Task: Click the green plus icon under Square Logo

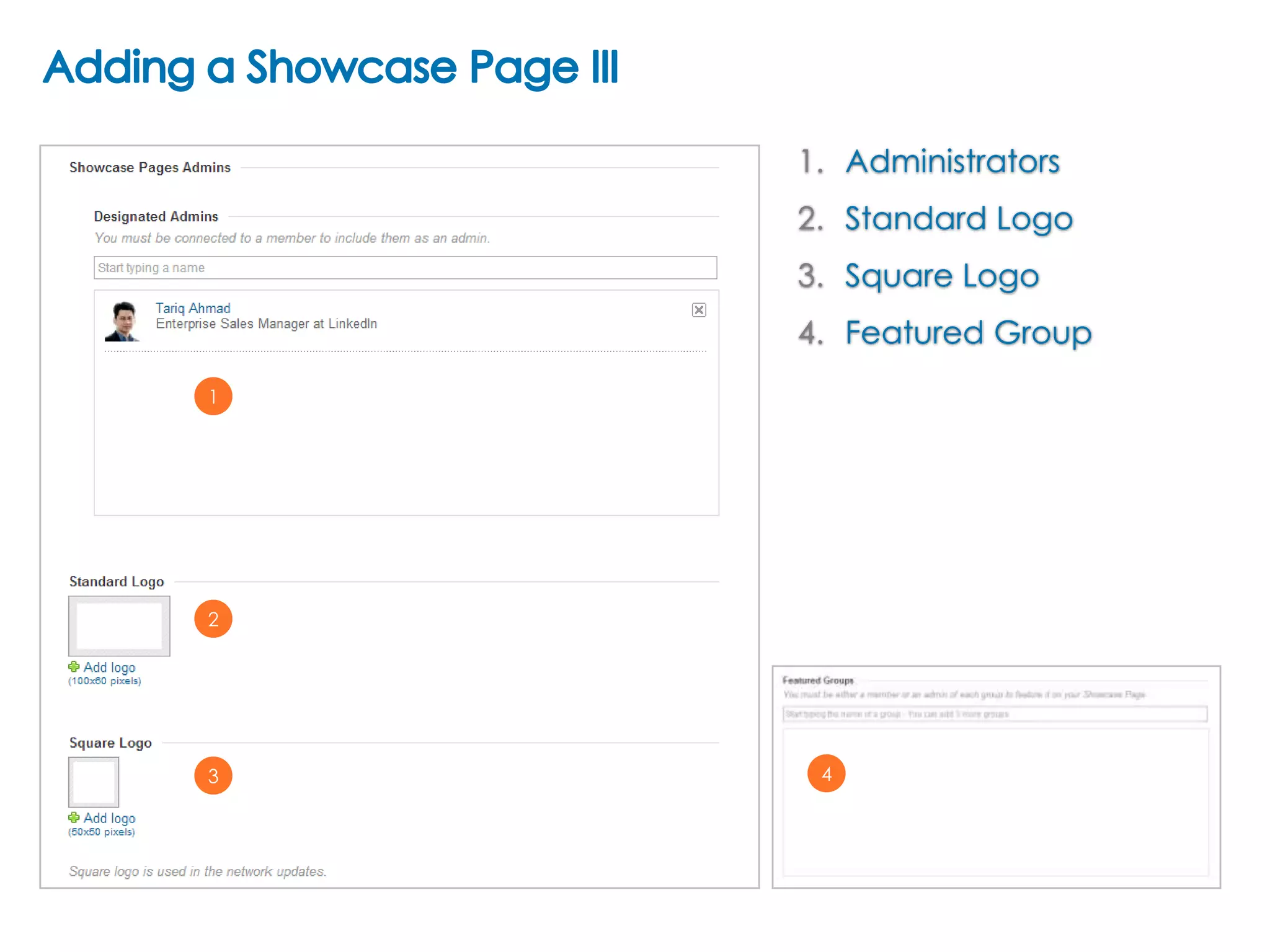Action: 74,818
